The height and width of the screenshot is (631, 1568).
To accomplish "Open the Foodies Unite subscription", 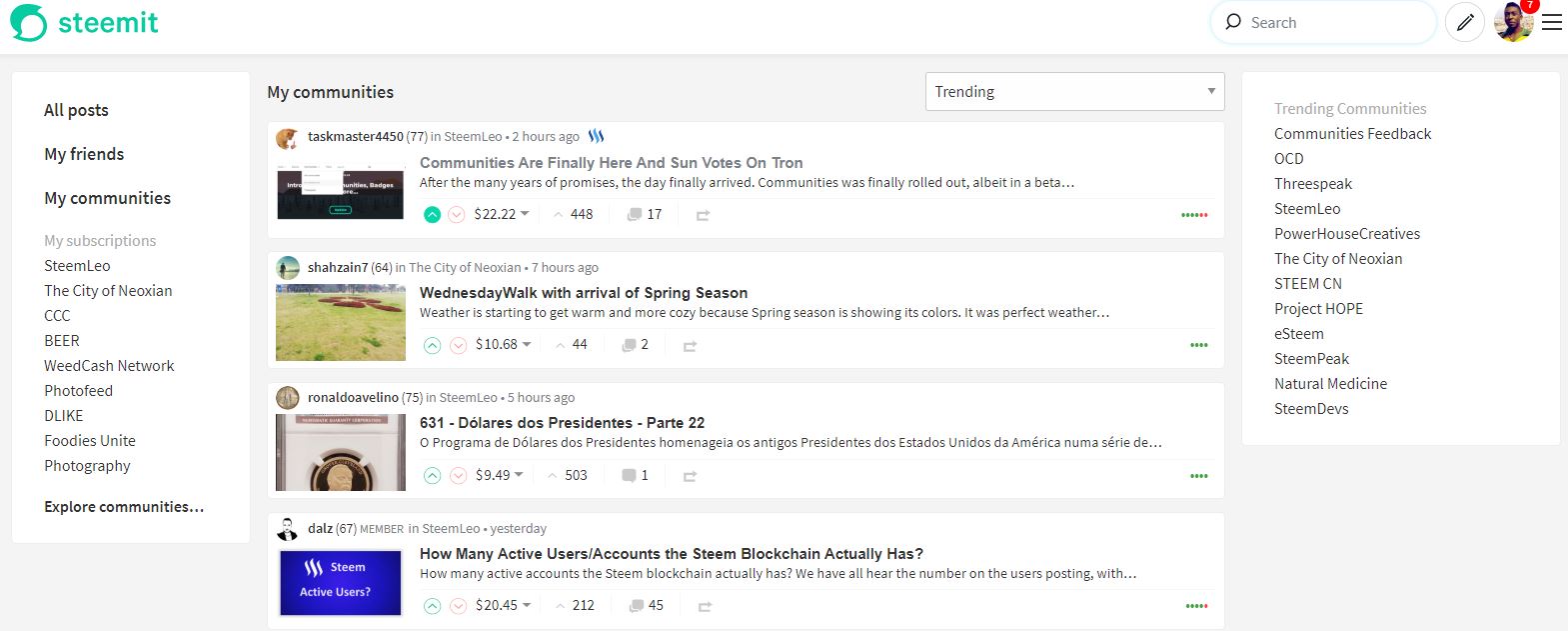I will [90, 441].
